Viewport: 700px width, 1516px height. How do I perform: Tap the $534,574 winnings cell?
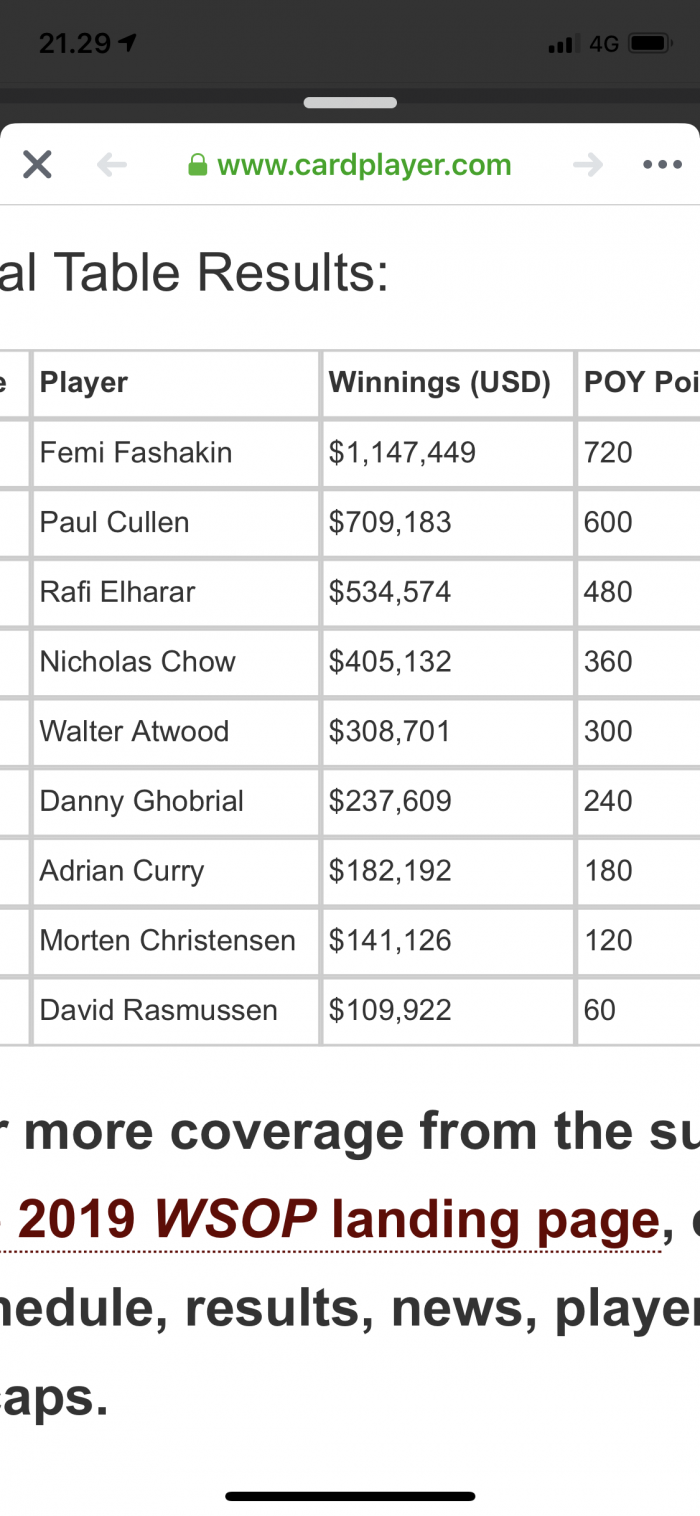coord(447,592)
